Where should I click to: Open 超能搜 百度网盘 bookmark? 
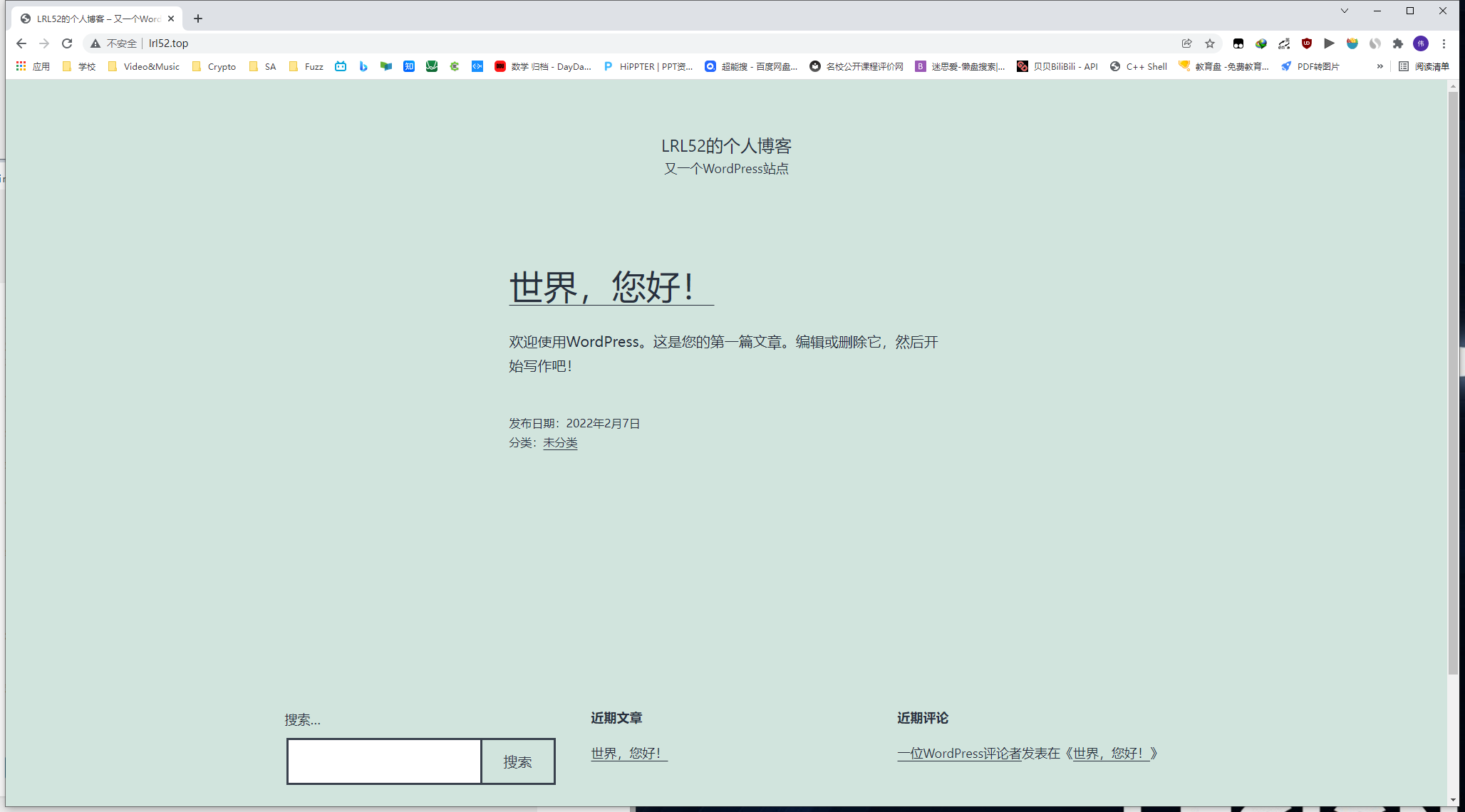click(752, 66)
